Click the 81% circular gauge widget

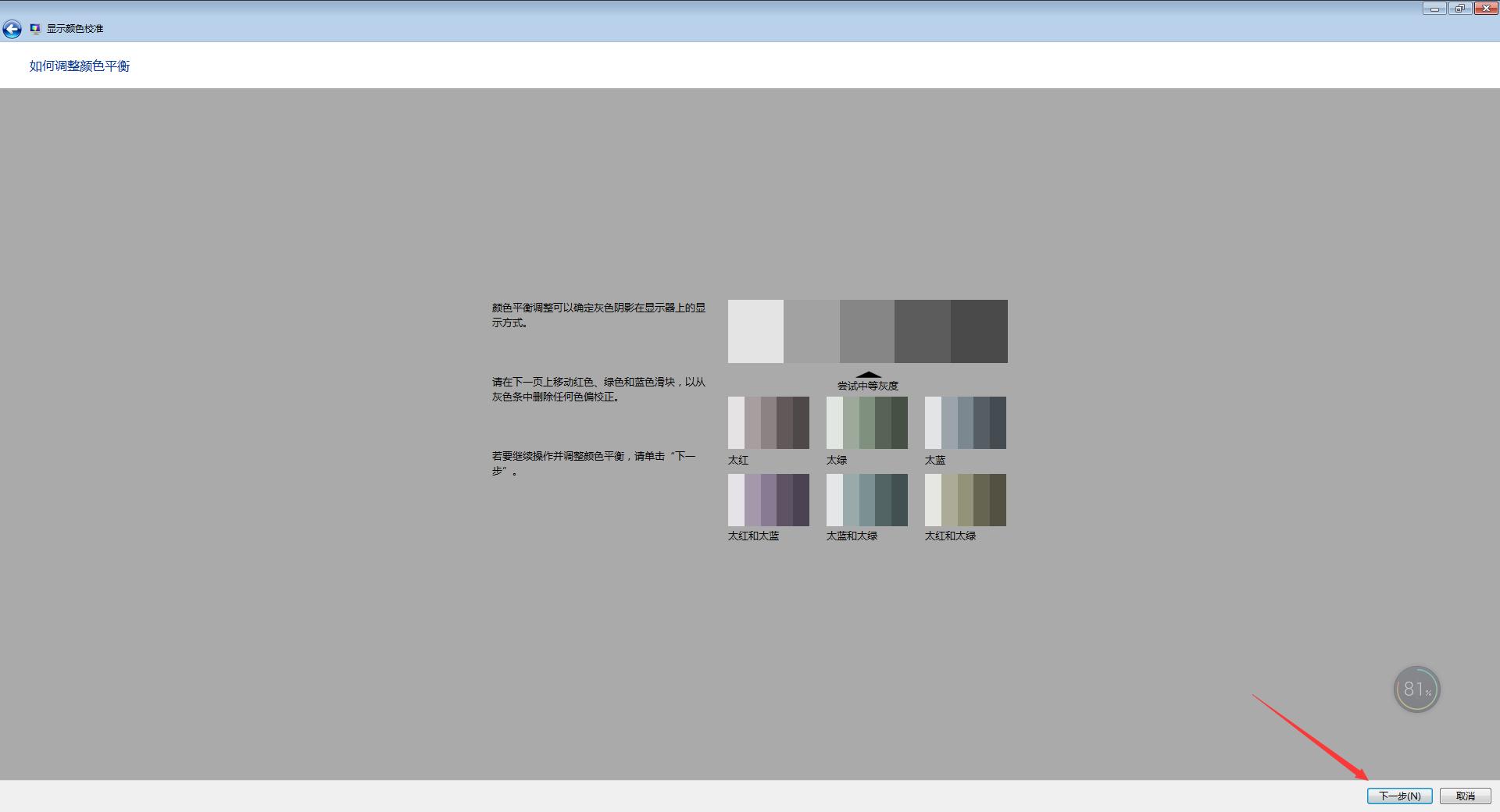coord(1416,689)
